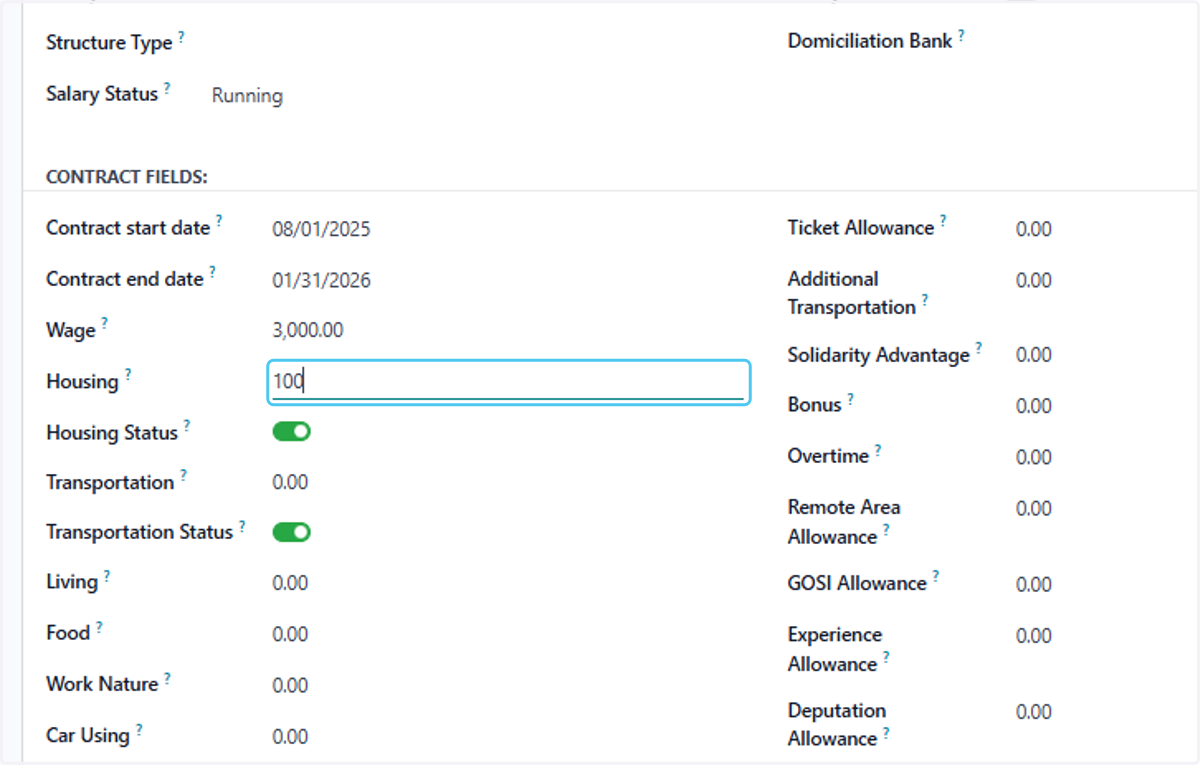Show Remote Area Allowance help tooltip
The image size is (1200, 765).
click(x=885, y=531)
